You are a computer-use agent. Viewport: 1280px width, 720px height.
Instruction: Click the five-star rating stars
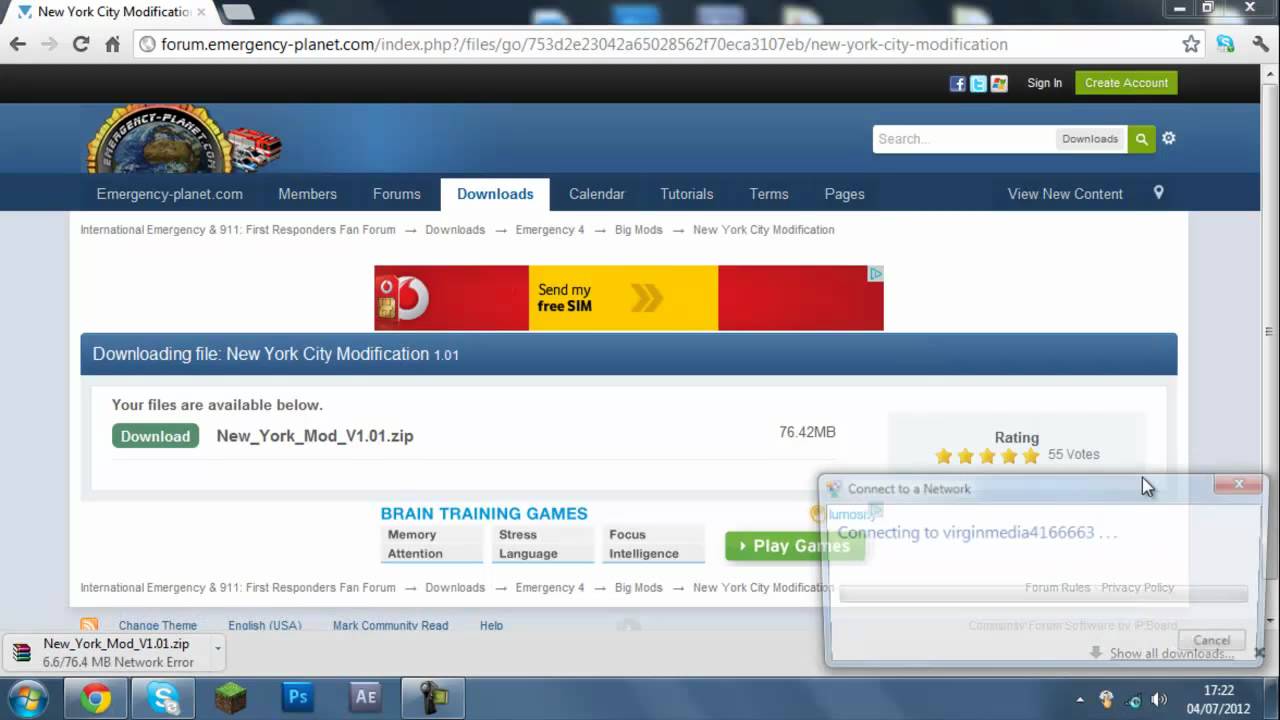pyautogui.click(x=987, y=456)
